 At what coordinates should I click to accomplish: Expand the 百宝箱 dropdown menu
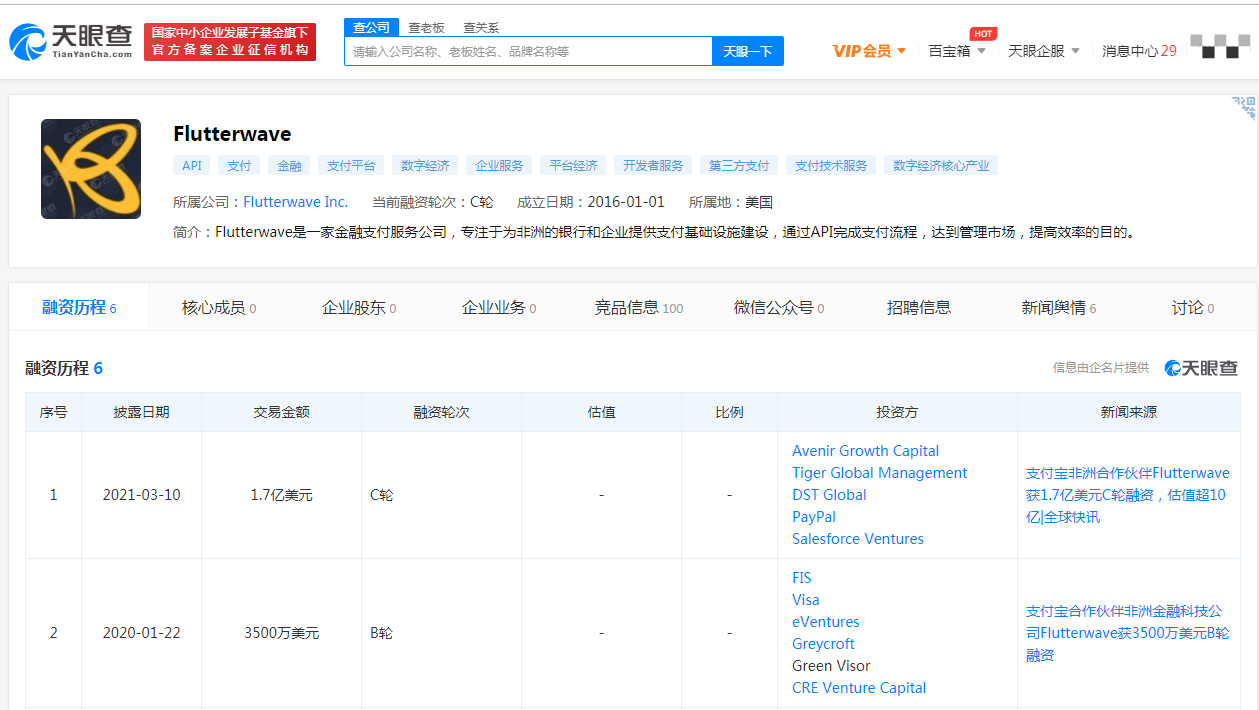coord(957,51)
